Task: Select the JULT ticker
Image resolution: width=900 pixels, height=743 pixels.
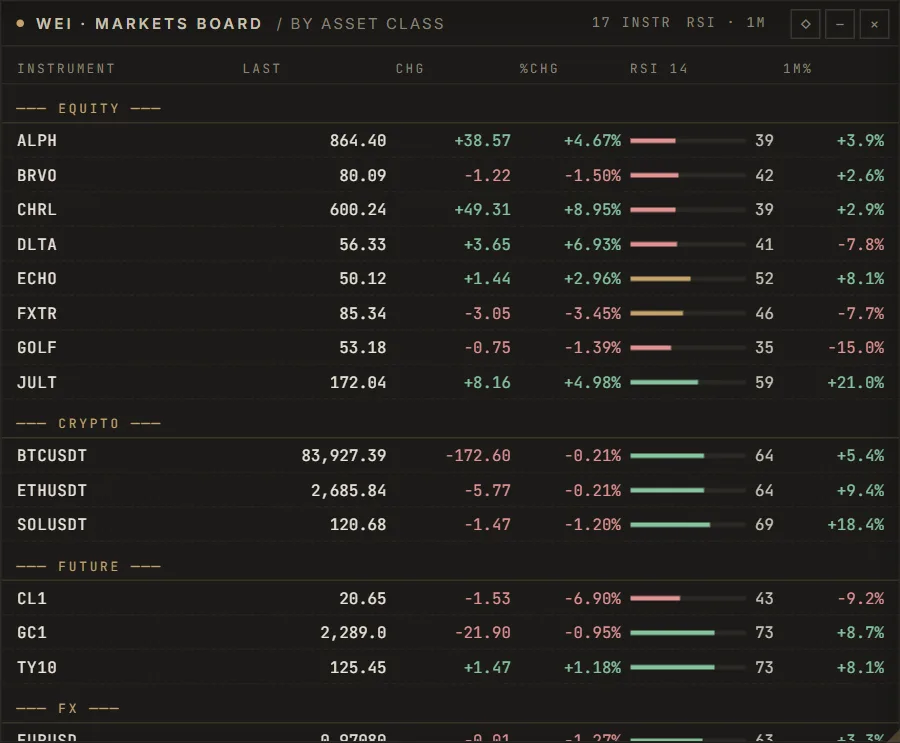Action: coord(37,382)
